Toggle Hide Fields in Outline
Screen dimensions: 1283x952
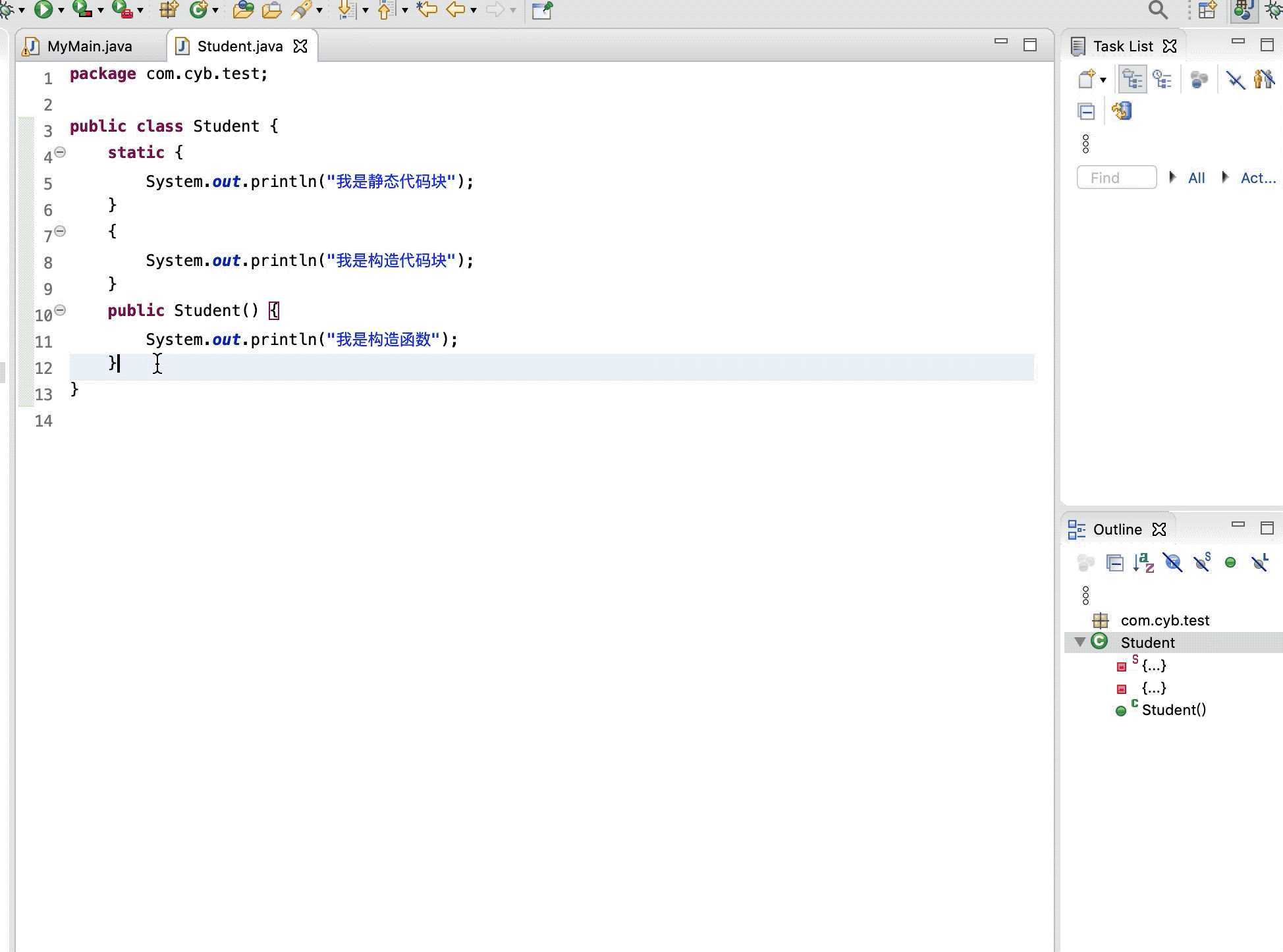tap(1172, 563)
